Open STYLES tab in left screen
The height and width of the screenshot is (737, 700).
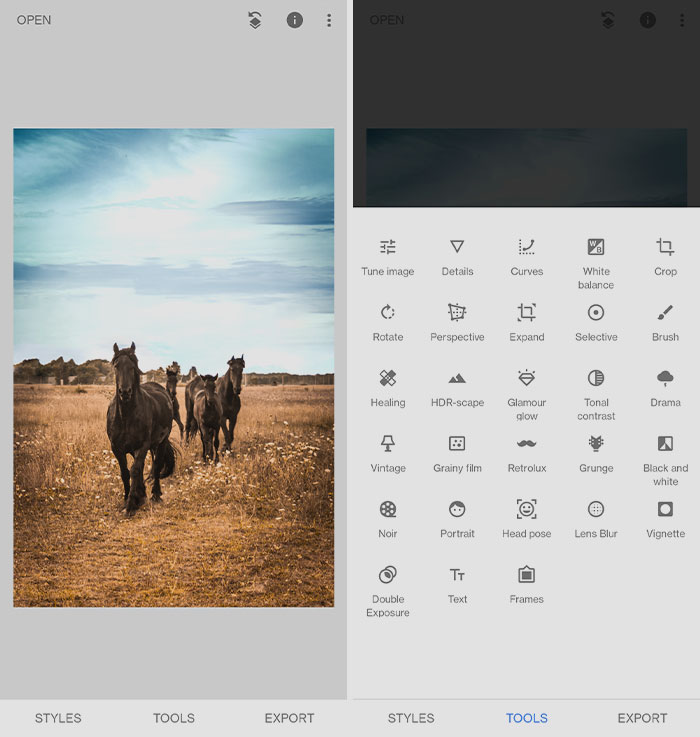pos(58,718)
